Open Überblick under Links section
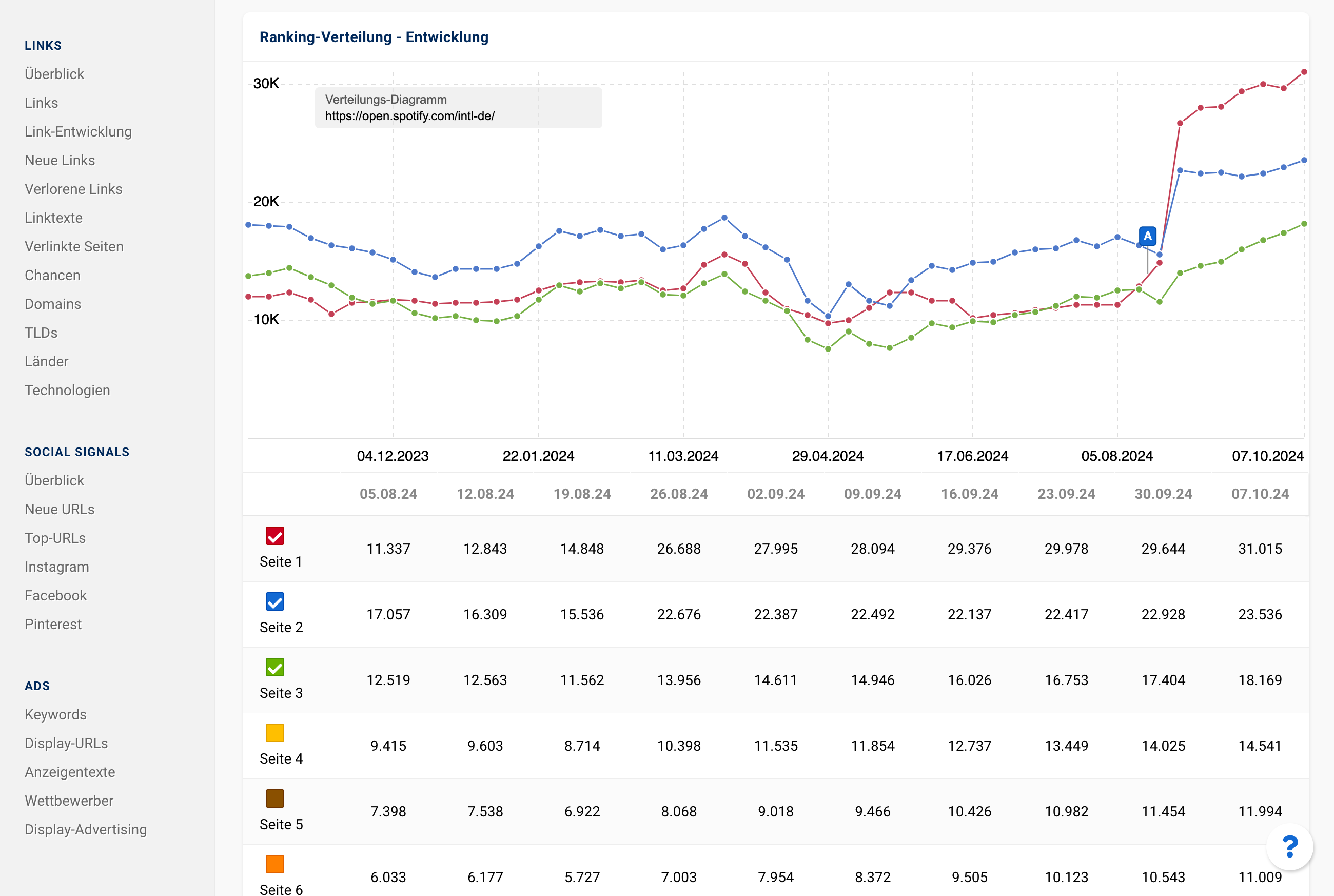Screen dimensions: 1334x896 (x=54, y=74)
